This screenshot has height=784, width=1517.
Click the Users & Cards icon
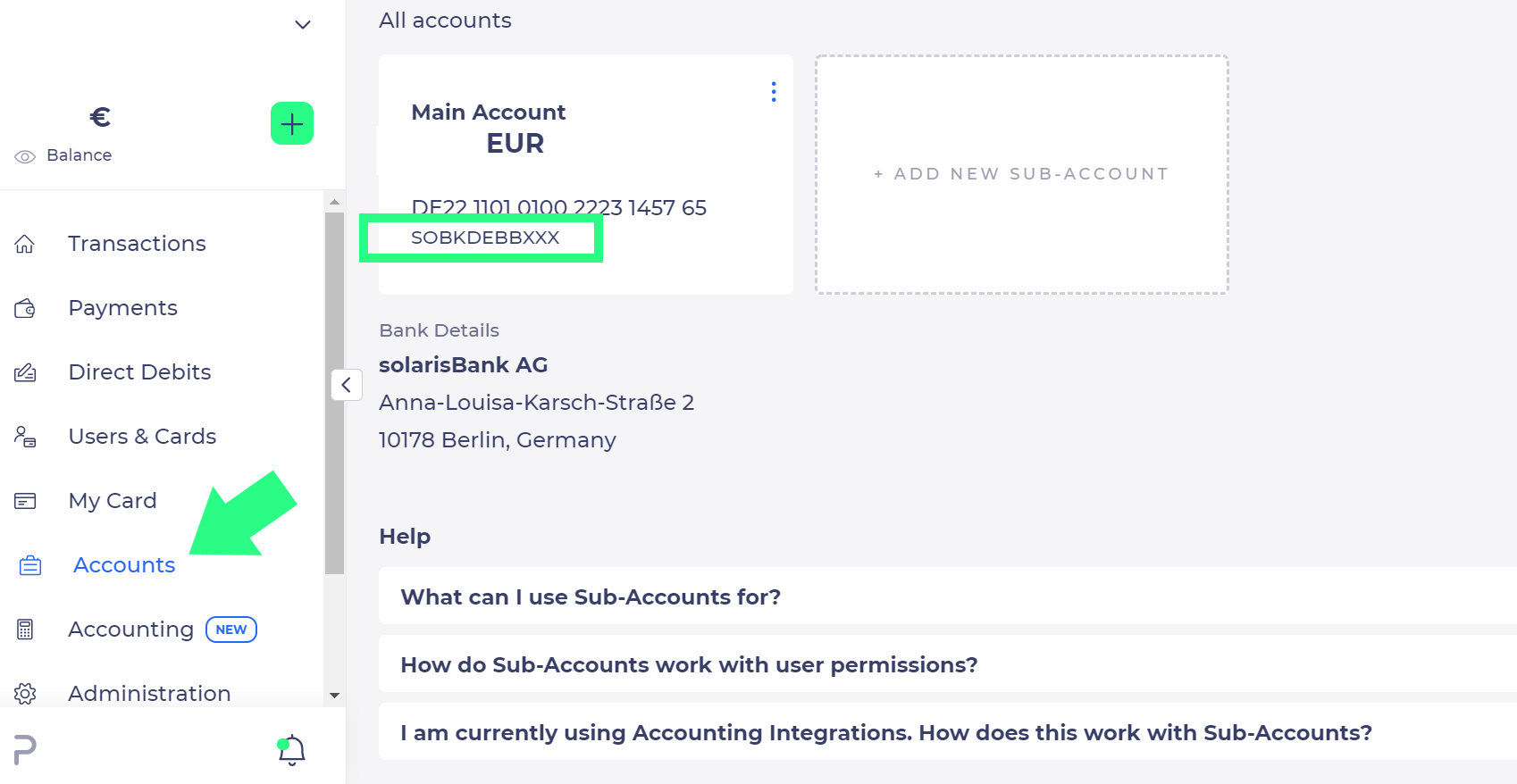pyautogui.click(x=25, y=437)
